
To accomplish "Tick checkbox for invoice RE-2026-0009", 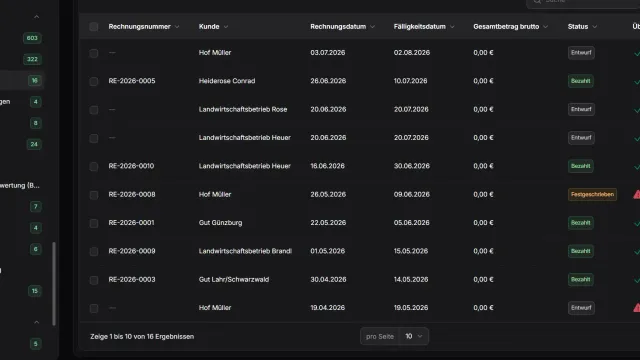I will 93,251.
